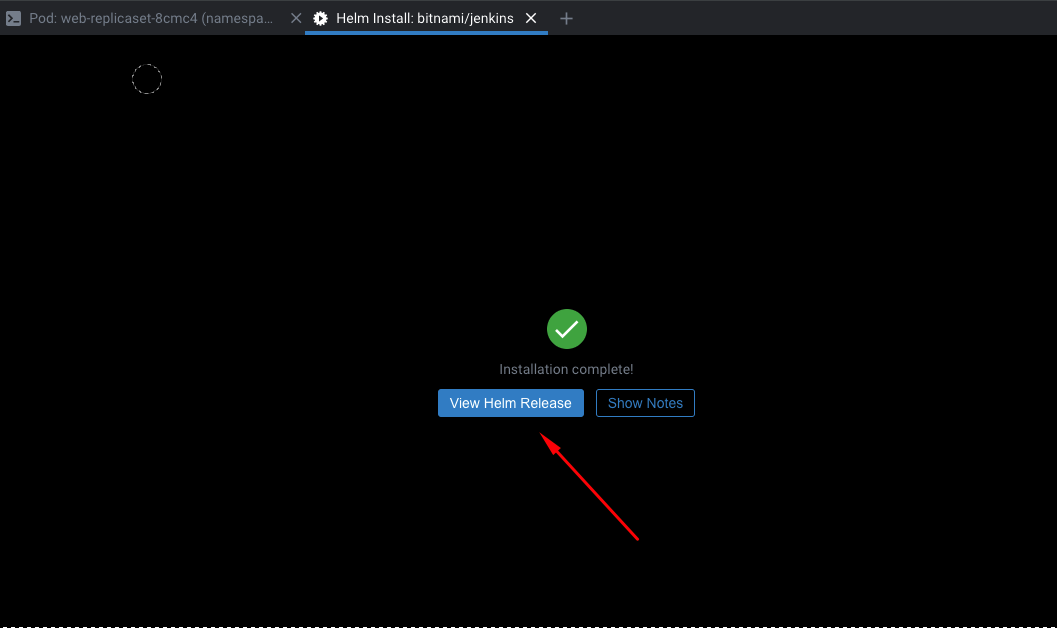Activate the pod shell terminal tab
This screenshot has width=1057, height=628.
click(150, 18)
